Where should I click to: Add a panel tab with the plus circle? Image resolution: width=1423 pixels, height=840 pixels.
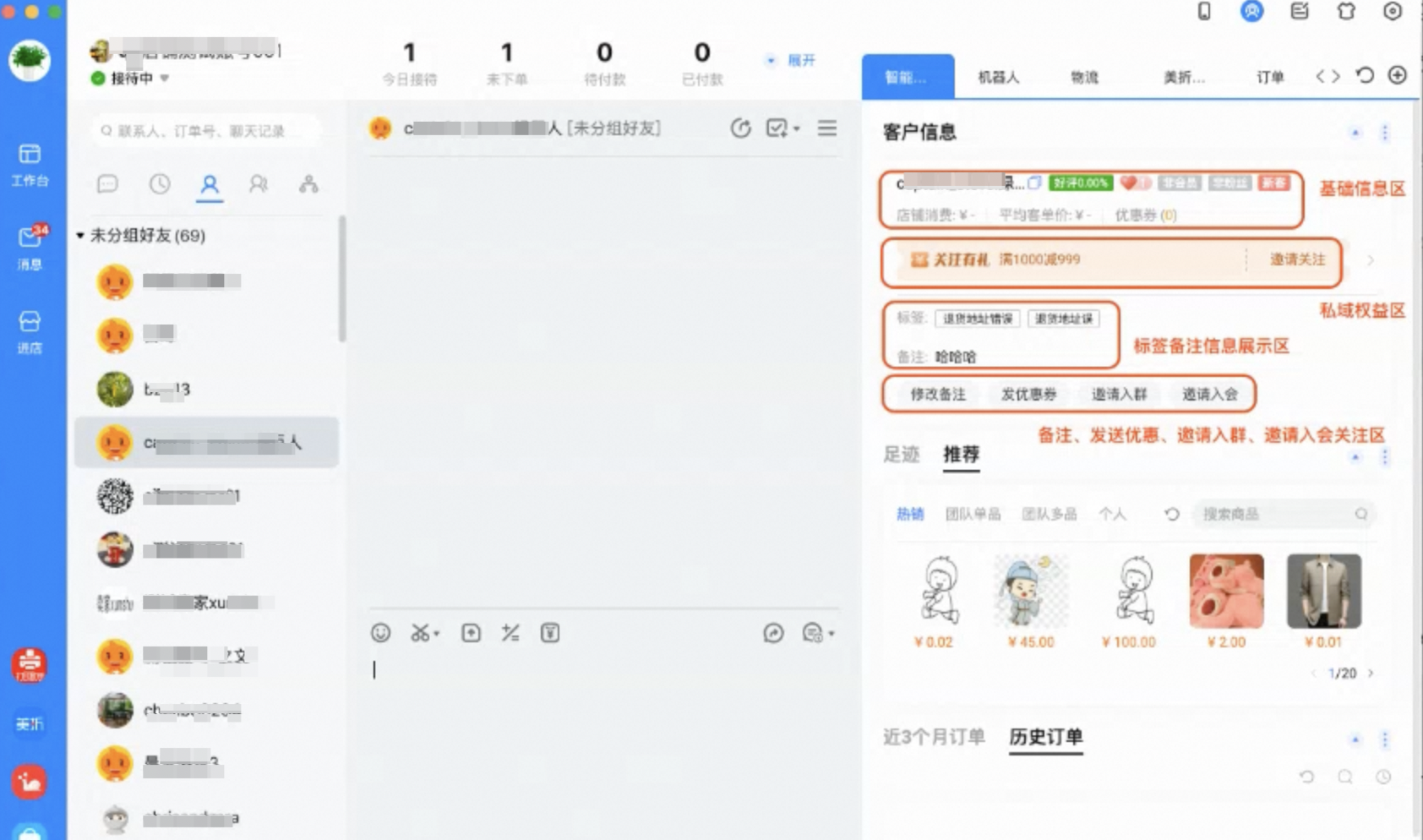click(x=1398, y=75)
